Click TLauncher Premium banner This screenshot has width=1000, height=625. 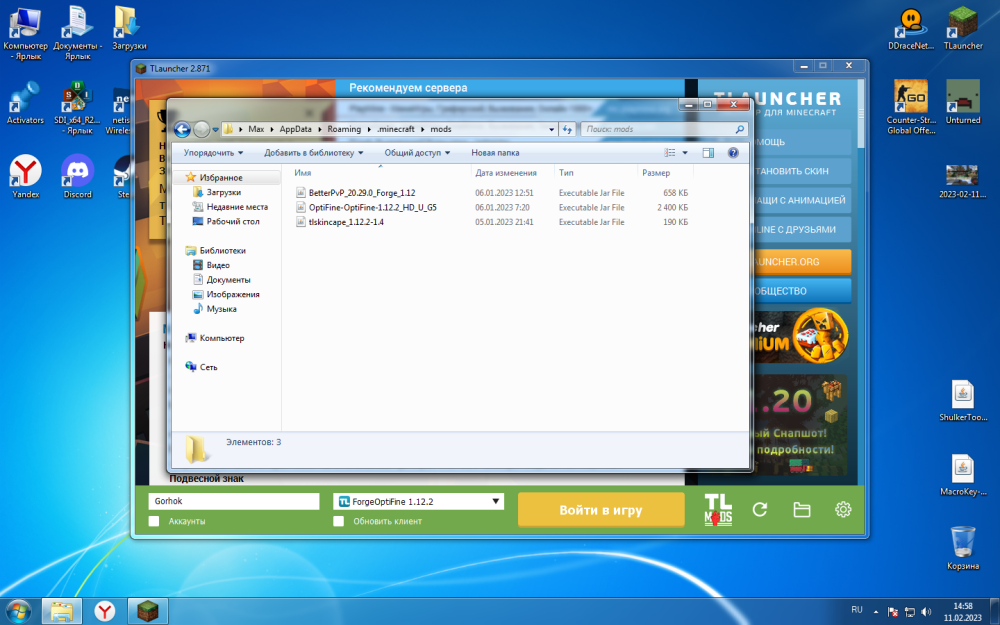pos(802,336)
